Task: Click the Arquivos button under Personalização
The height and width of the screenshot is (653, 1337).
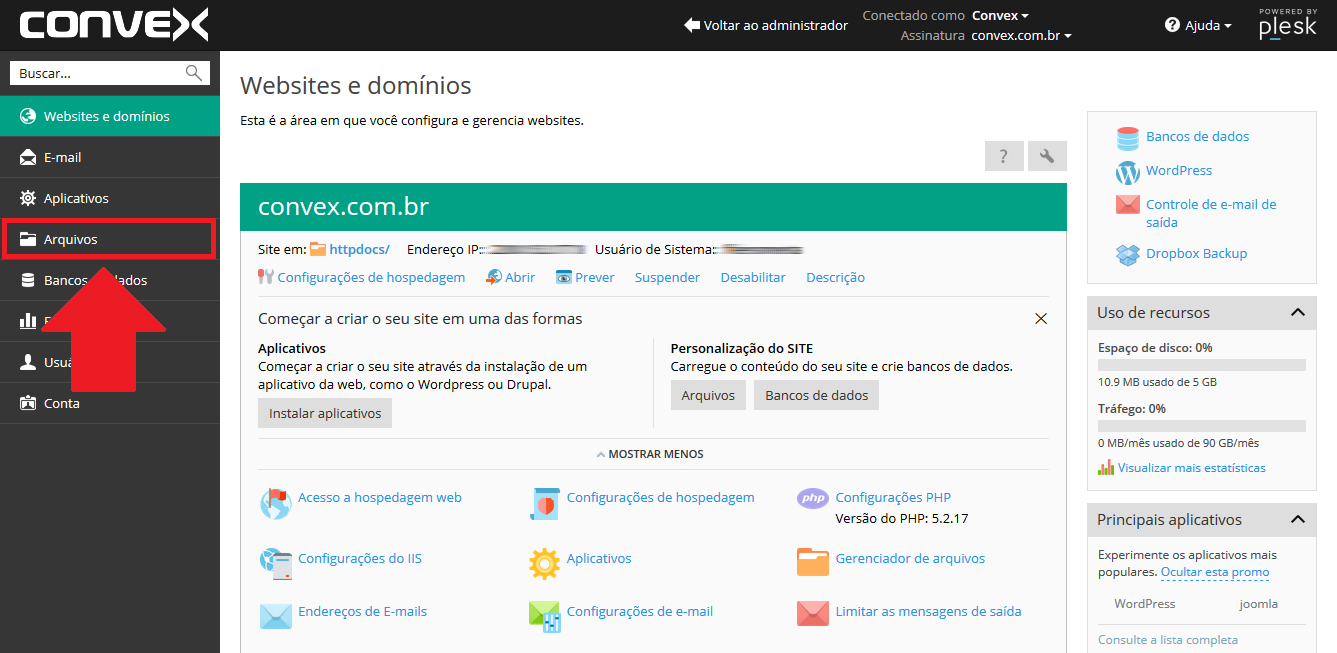Action: tap(708, 395)
